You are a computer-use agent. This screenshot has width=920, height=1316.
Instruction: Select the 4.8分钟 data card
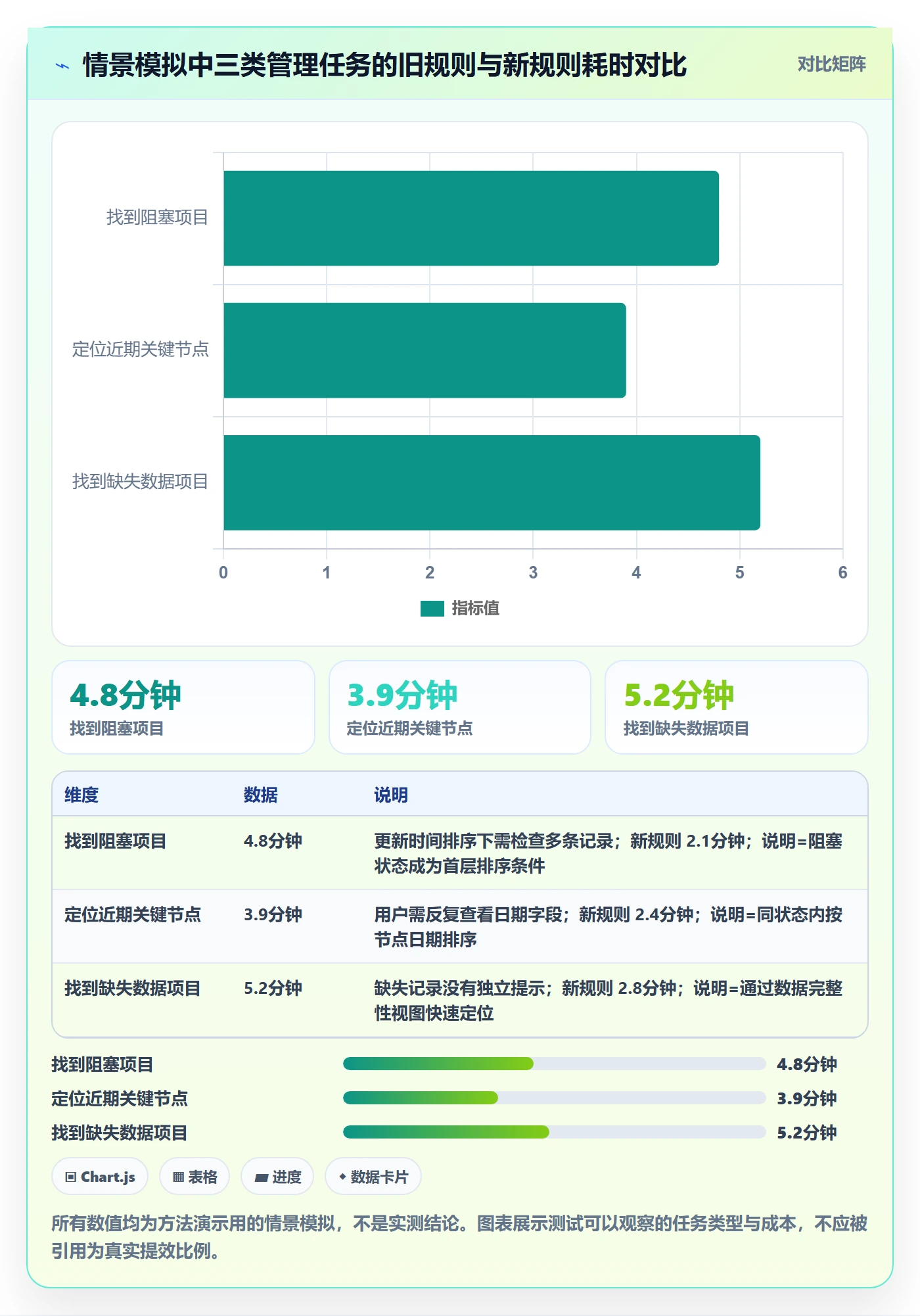click(183, 707)
